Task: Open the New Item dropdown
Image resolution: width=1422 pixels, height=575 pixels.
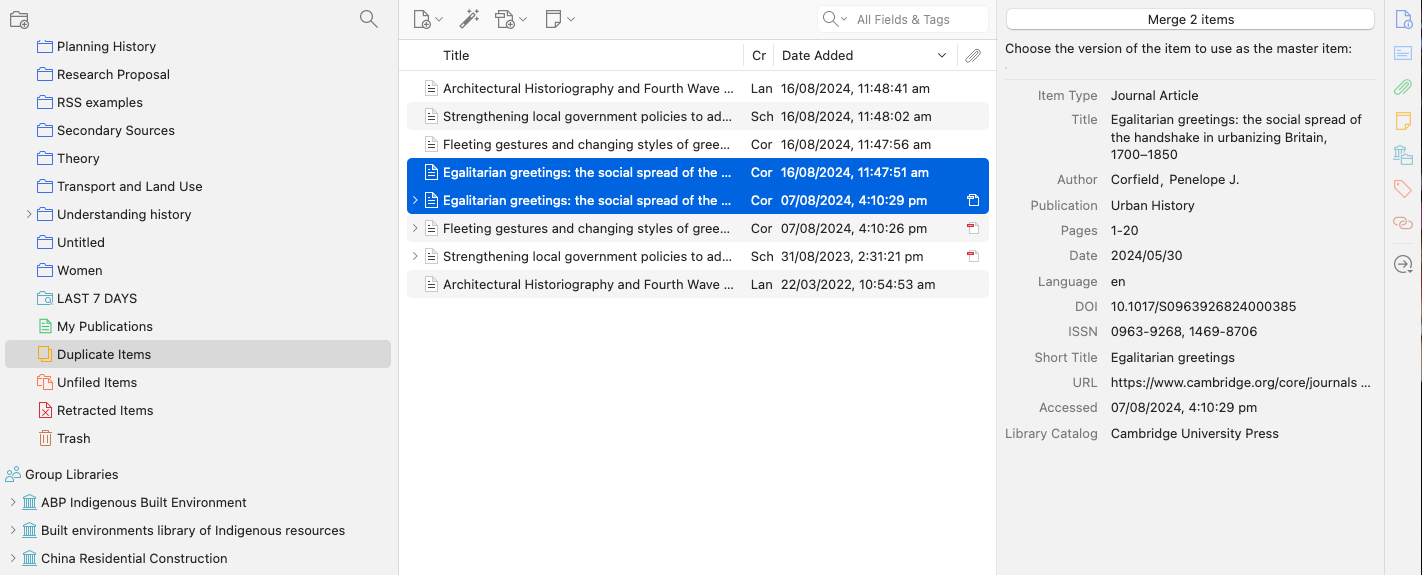Action: pyautogui.click(x=428, y=19)
